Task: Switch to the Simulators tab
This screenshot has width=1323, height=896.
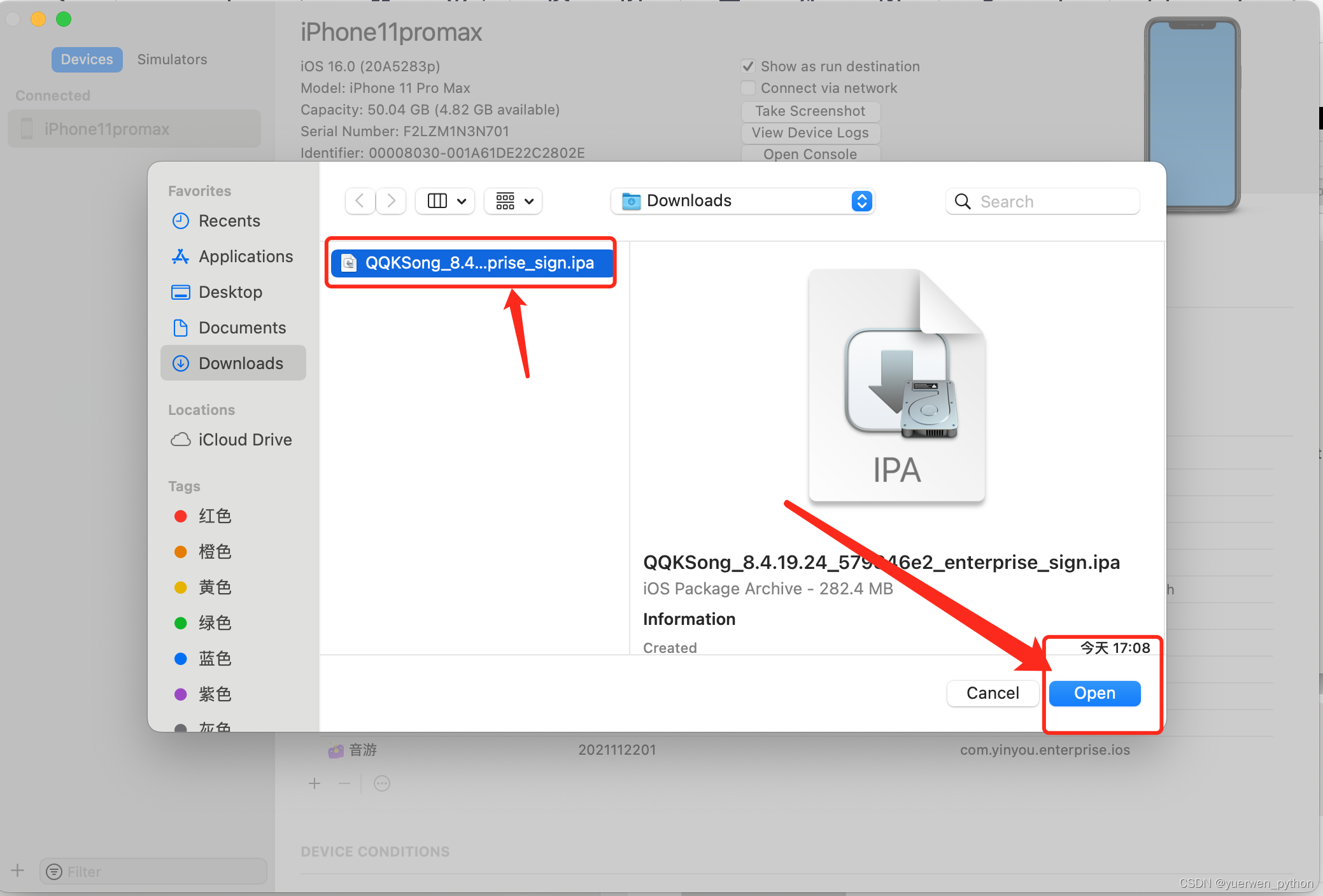Action: (x=172, y=59)
